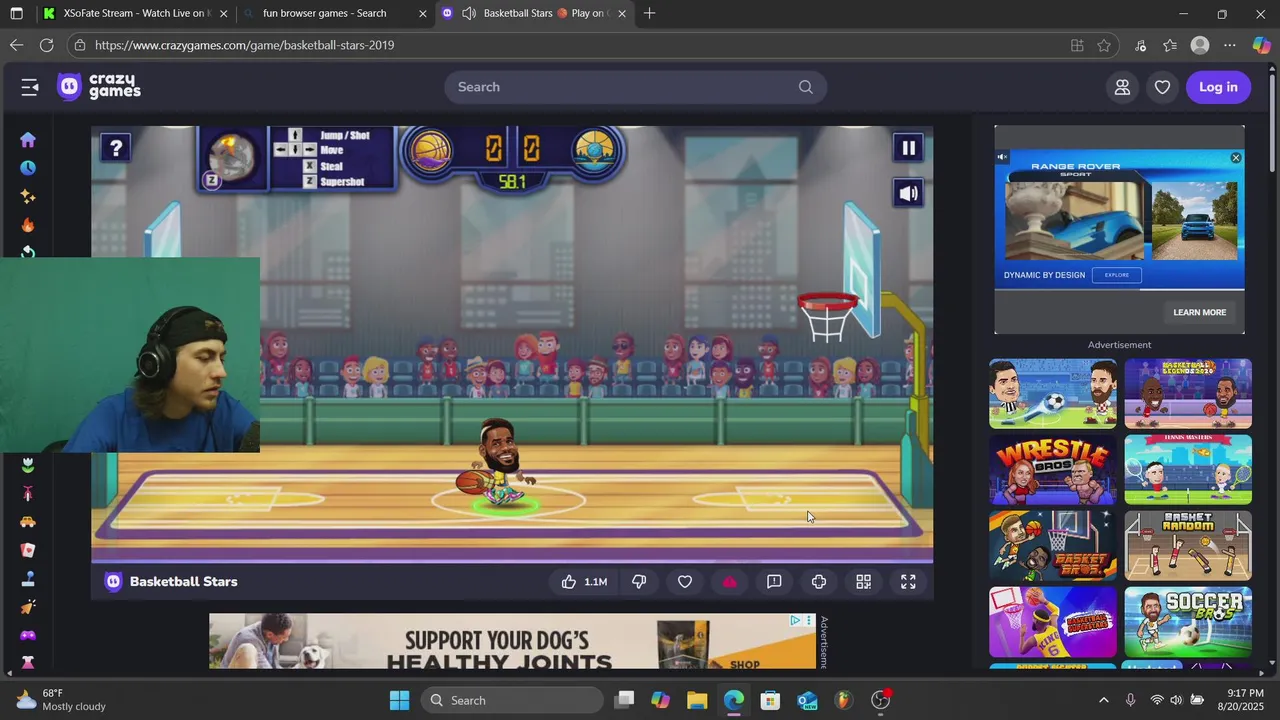This screenshot has height=720, width=1280.
Task: Open the clicker cursor sidebar category
Action: [x=28, y=607]
